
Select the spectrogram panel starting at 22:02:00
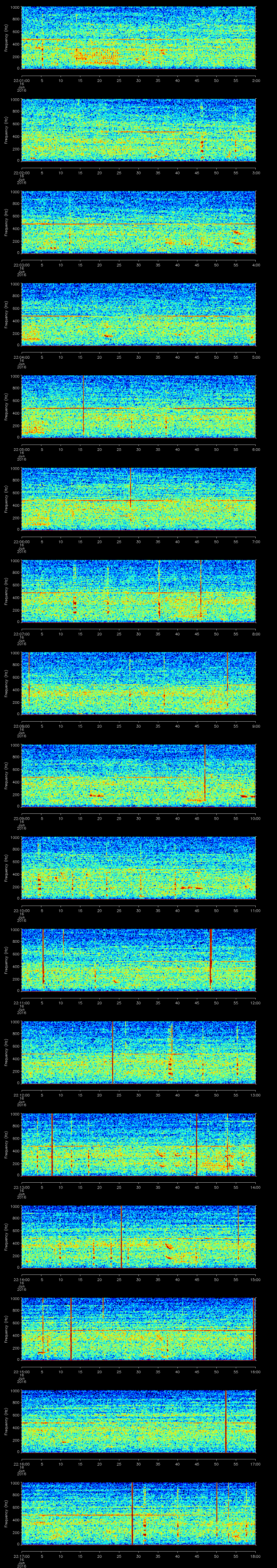click(x=138, y=130)
